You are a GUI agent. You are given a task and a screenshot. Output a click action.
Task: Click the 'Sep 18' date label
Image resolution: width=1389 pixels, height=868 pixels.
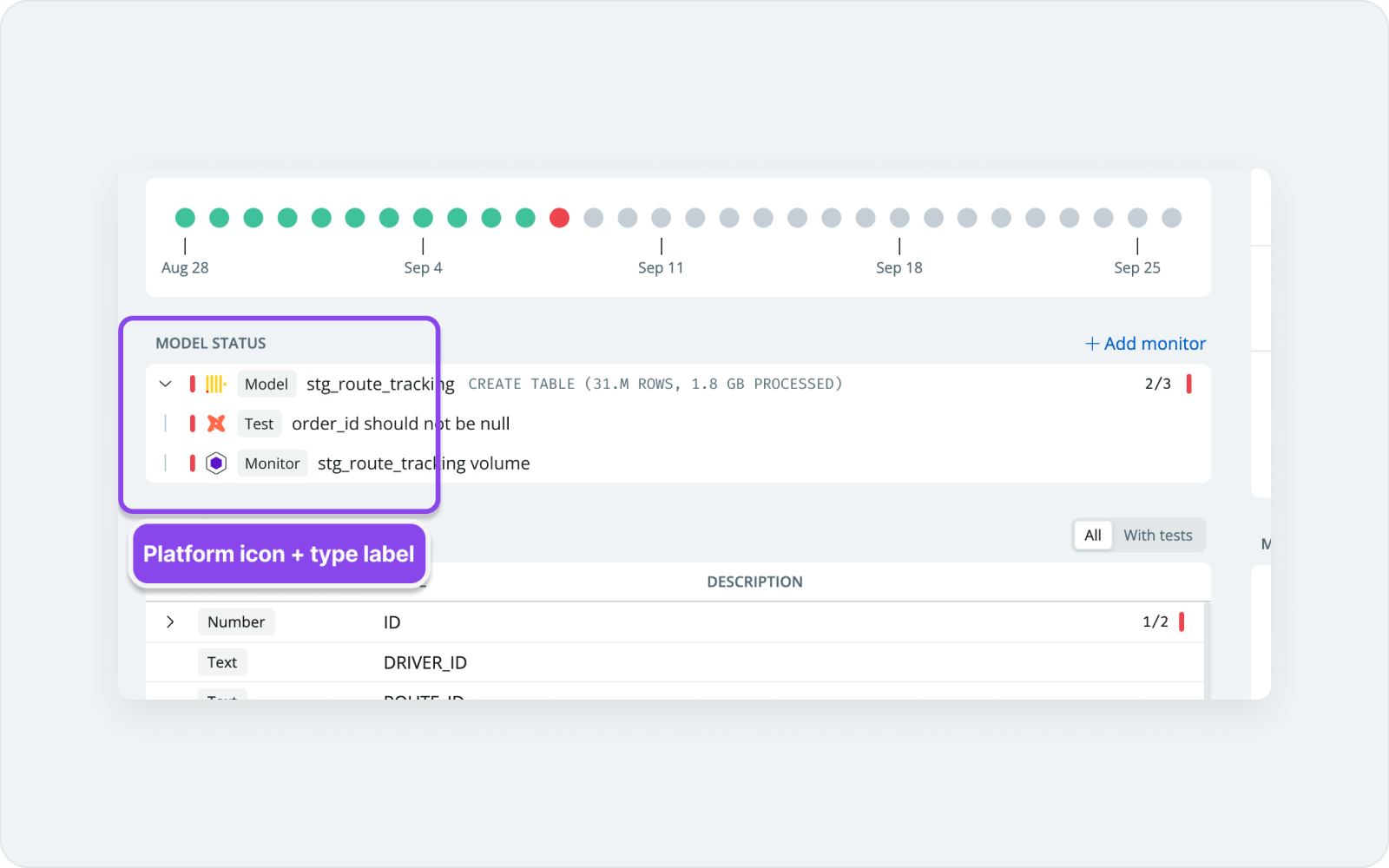point(899,268)
